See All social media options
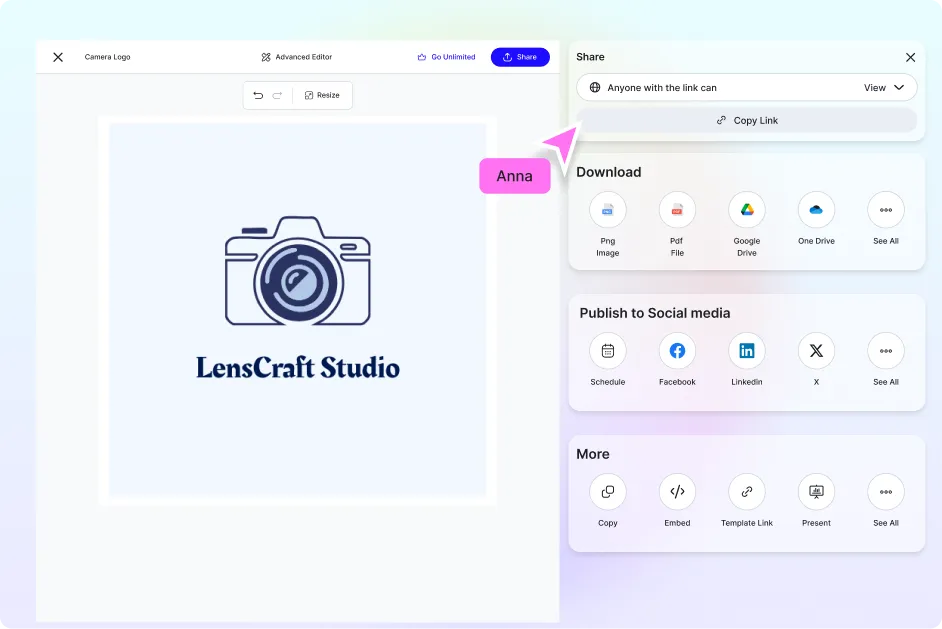The width and height of the screenshot is (942, 629). [x=885, y=351]
